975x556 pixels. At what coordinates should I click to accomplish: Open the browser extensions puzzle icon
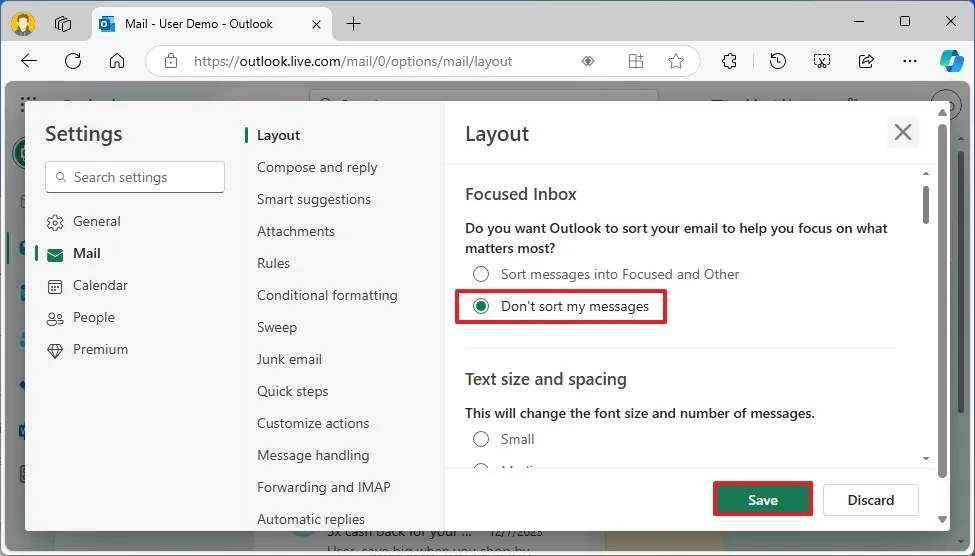(730, 61)
